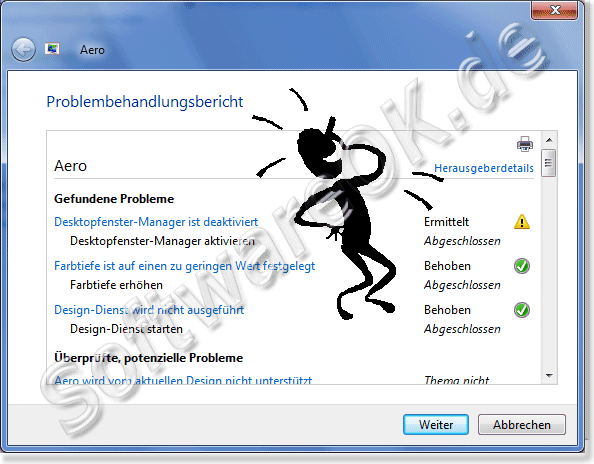Click 'Behoben' status in the Design-Dienst row
594x464 pixels.
tap(447, 310)
